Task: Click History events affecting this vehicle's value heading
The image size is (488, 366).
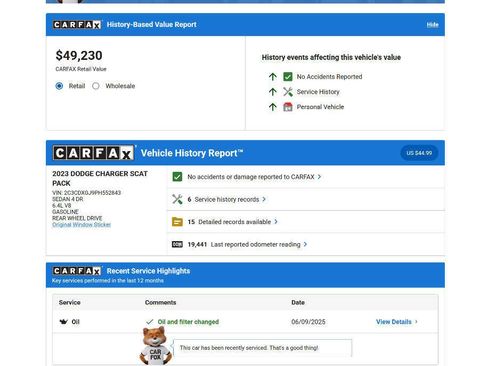Action: coord(331,57)
